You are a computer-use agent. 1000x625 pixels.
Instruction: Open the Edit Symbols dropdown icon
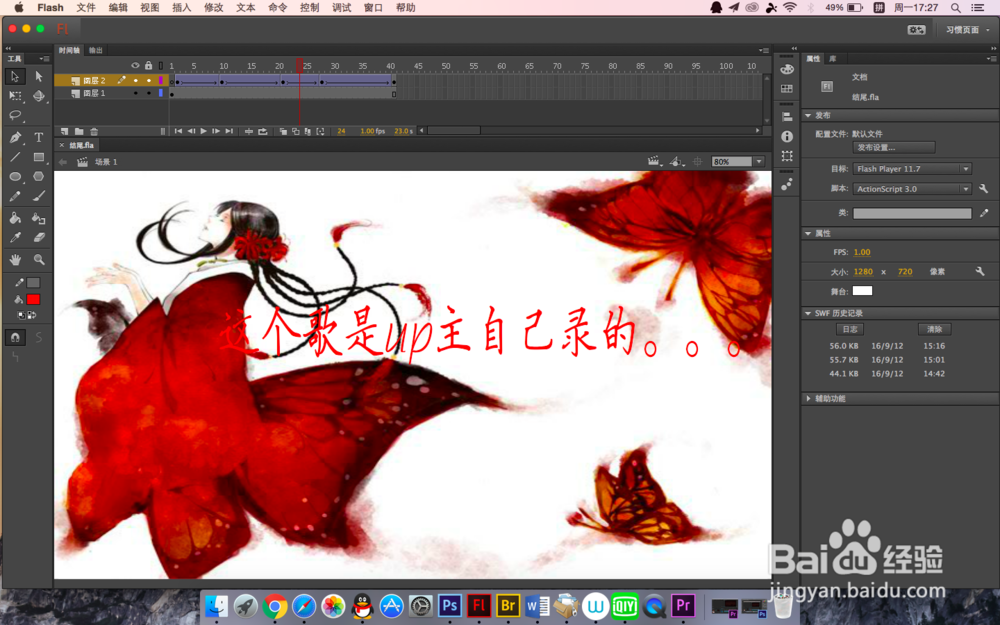[676, 162]
